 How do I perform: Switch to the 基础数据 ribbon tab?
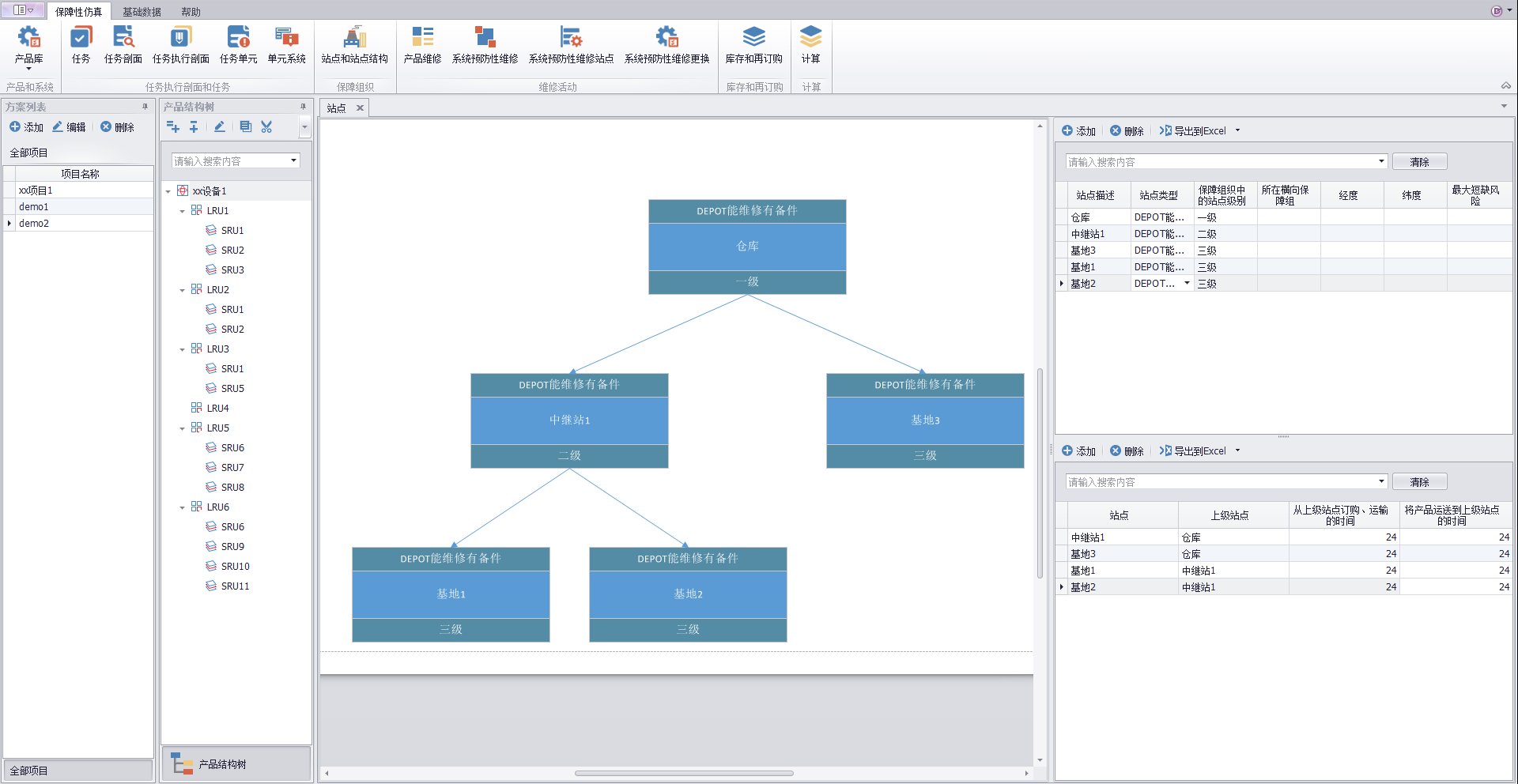pos(142,12)
